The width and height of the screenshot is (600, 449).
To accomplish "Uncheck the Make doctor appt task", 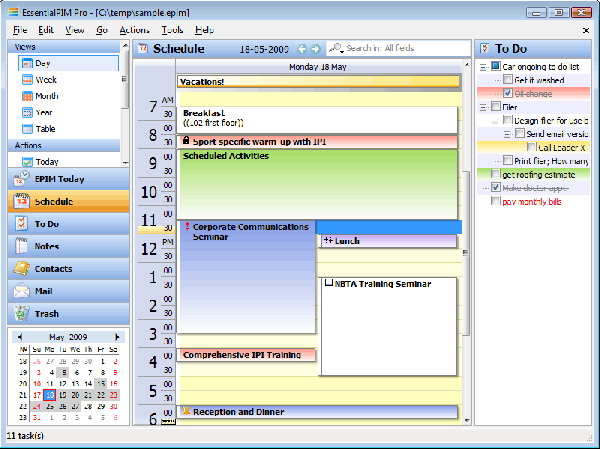I will click(x=496, y=187).
